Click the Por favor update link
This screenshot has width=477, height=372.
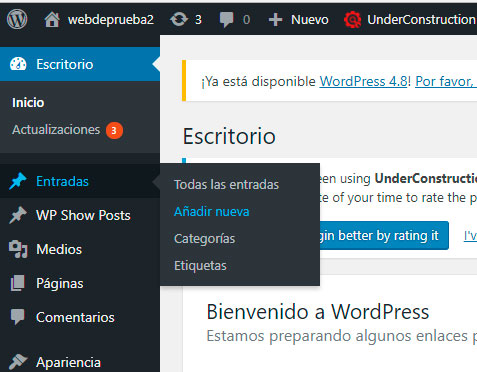(x=446, y=81)
